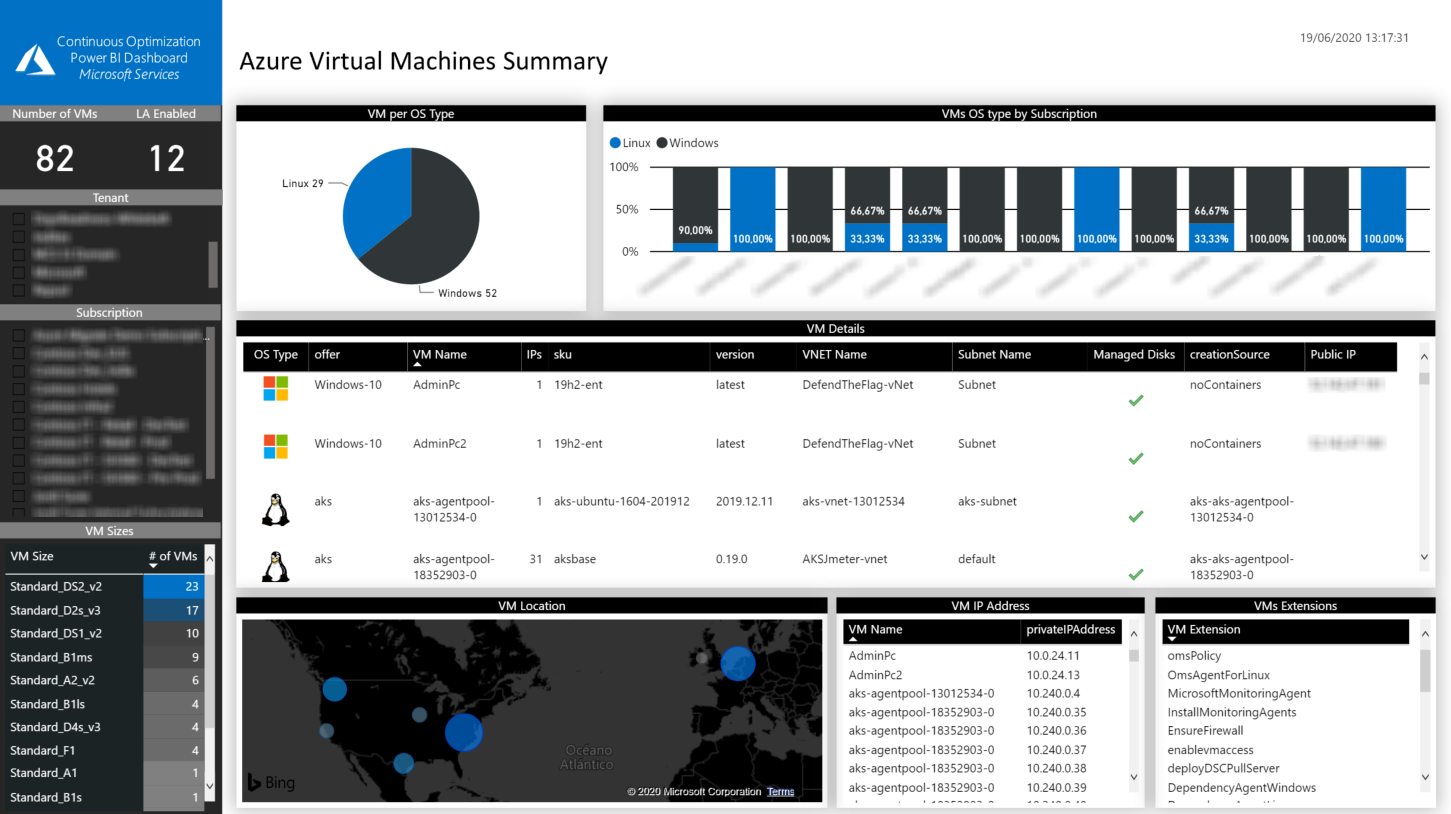The width and height of the screenshot is (1451, 814).
Task: Click the Managed Disks checkmark for aks-agentpool-13012534-0
Action: point(1135,517)
